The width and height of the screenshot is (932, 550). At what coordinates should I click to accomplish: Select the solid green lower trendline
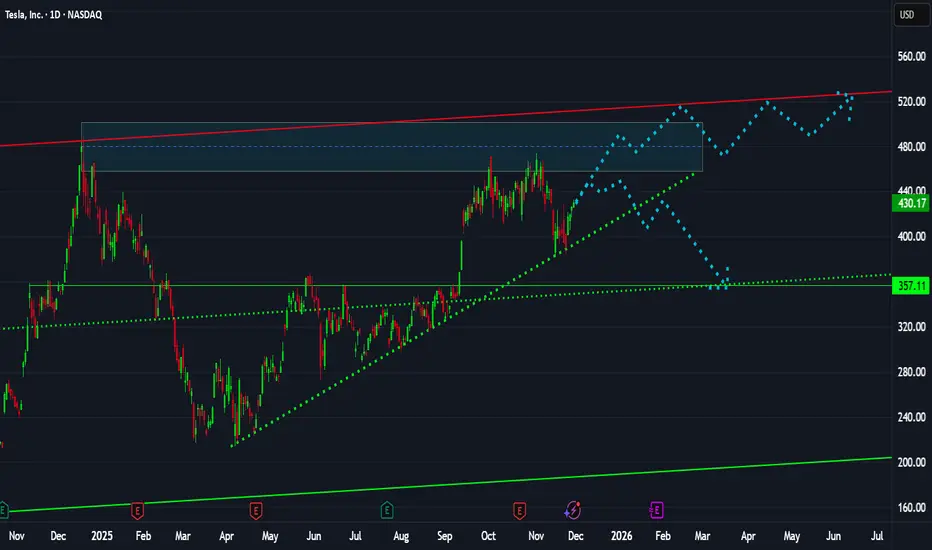446,485
